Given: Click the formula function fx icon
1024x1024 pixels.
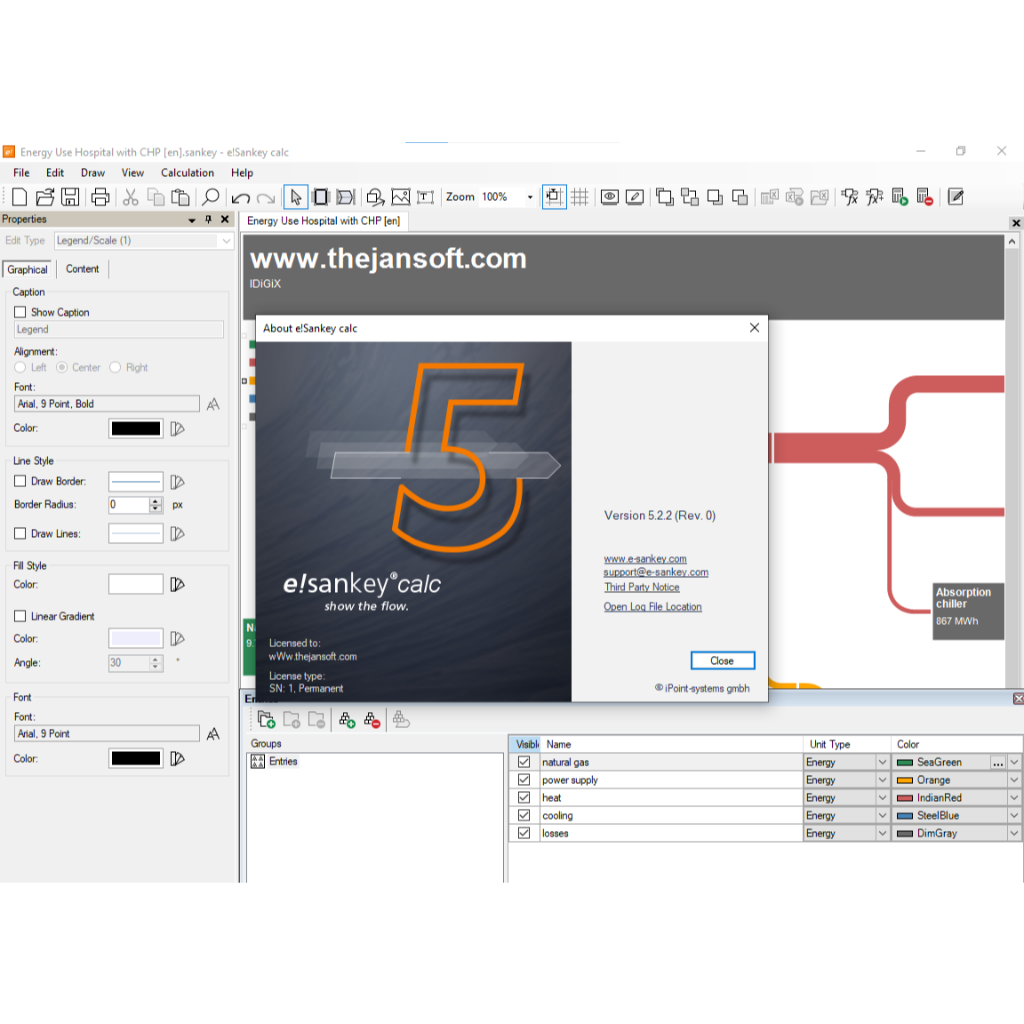Looking at the screenshot, I should coord(850,197).
